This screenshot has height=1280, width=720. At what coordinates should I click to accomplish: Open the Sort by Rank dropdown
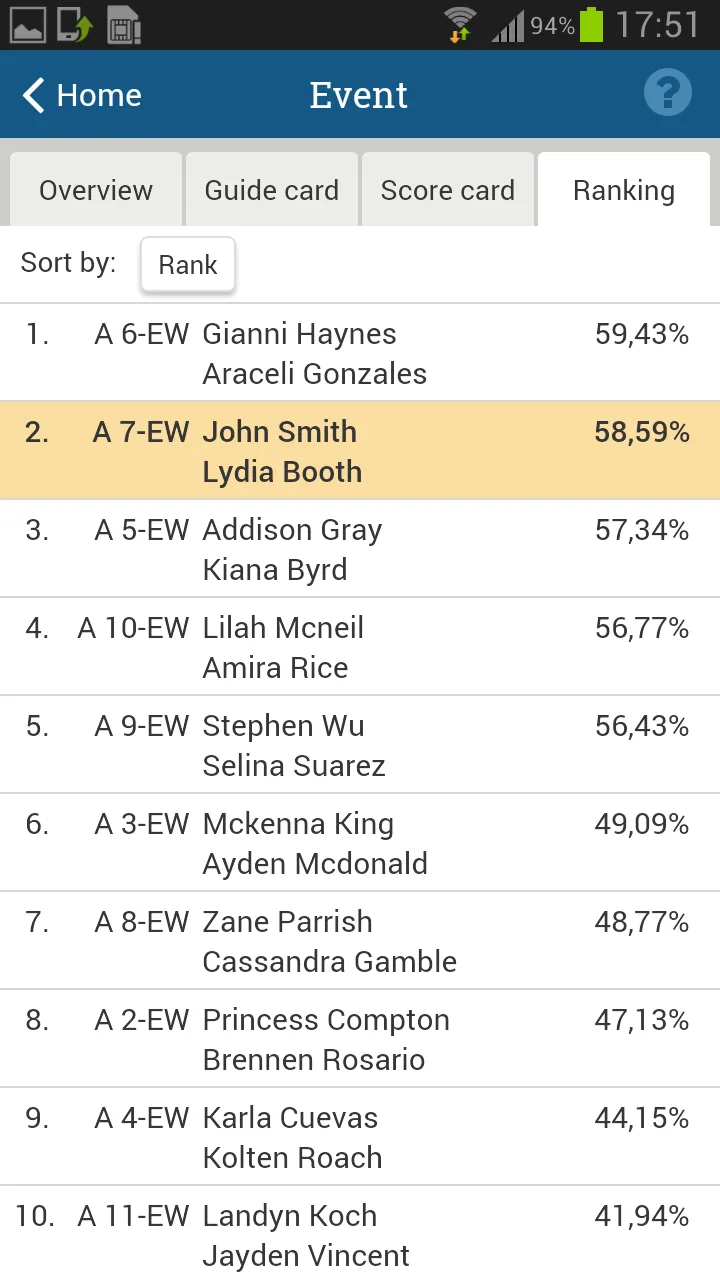click(188, 265)
